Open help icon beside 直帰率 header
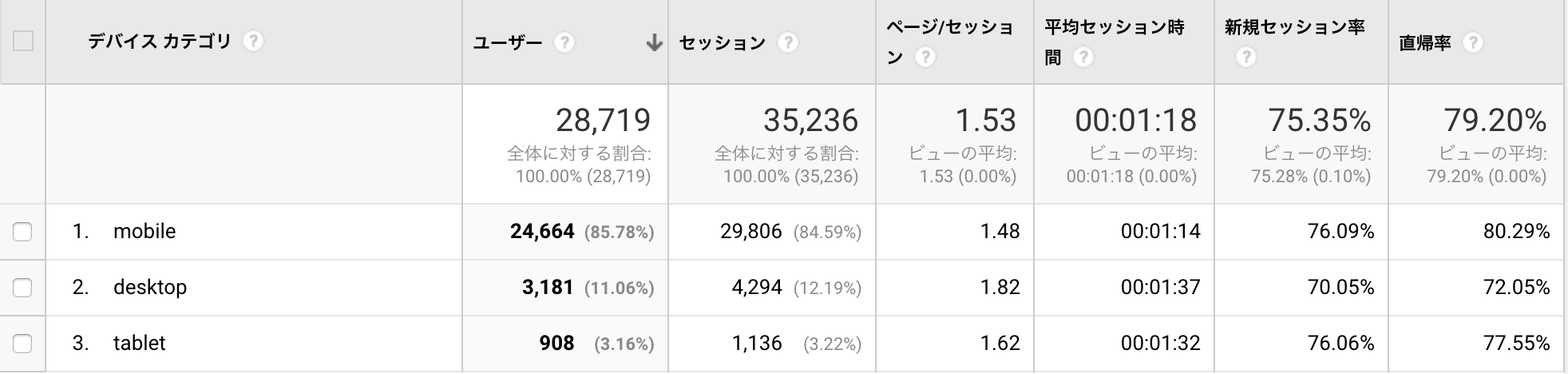The image size is (1568, 374). [x=1473, y=42]
